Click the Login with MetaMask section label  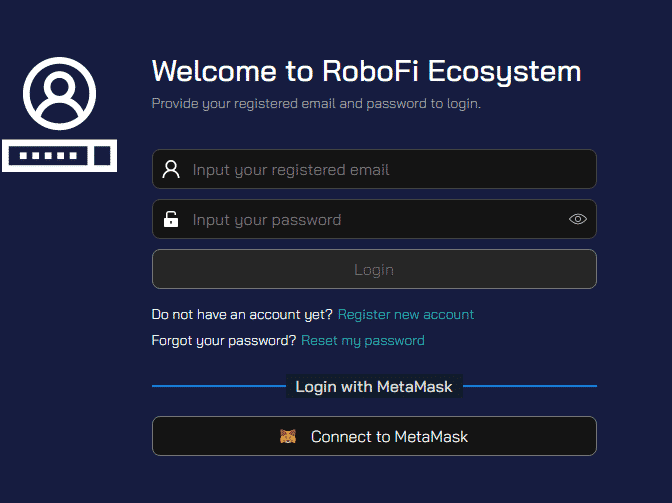click(374, 386)
